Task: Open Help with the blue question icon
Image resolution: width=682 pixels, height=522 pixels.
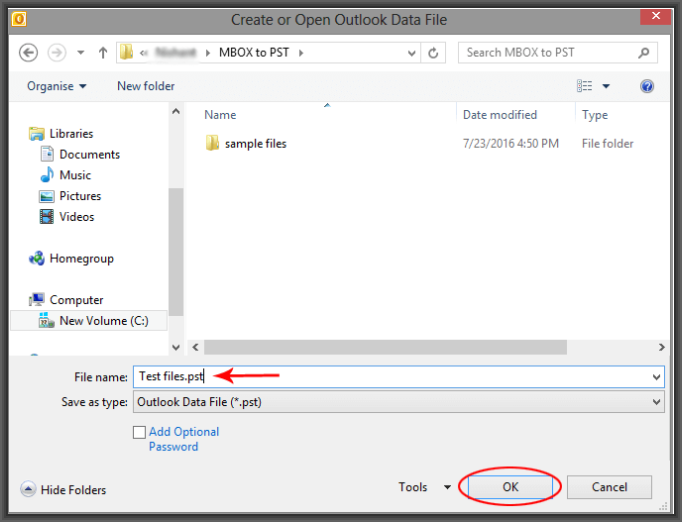Action: [x=647, y=86]
